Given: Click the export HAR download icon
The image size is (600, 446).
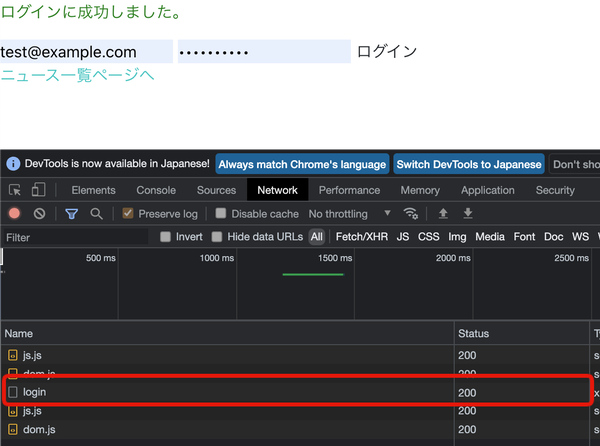Looking at the screenshot, I should pos(468,213).
